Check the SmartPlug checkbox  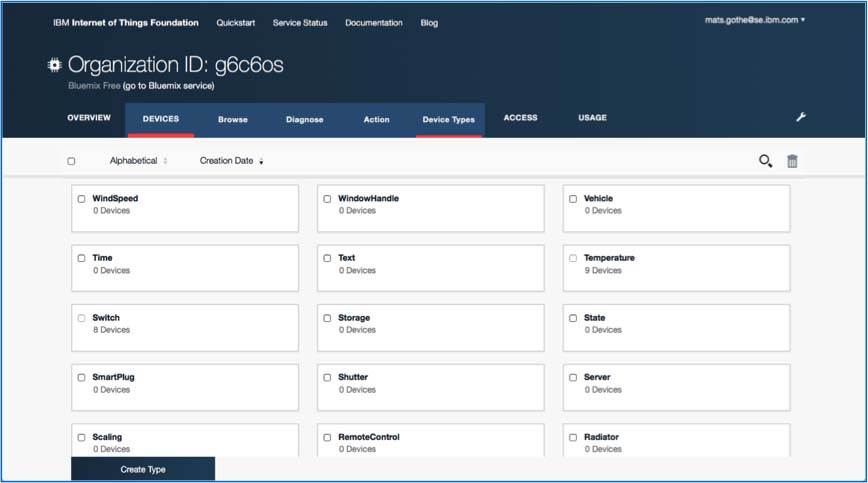pyautogui.click(x=81, y=377)
